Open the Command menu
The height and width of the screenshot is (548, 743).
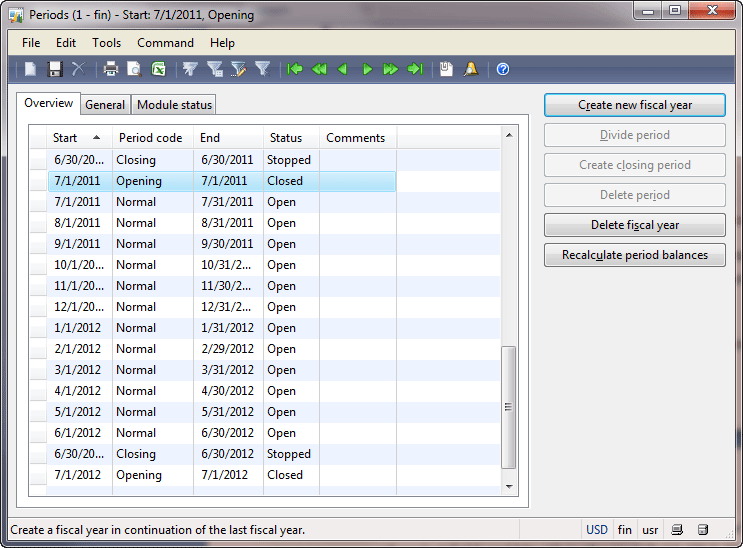point(165,43)
